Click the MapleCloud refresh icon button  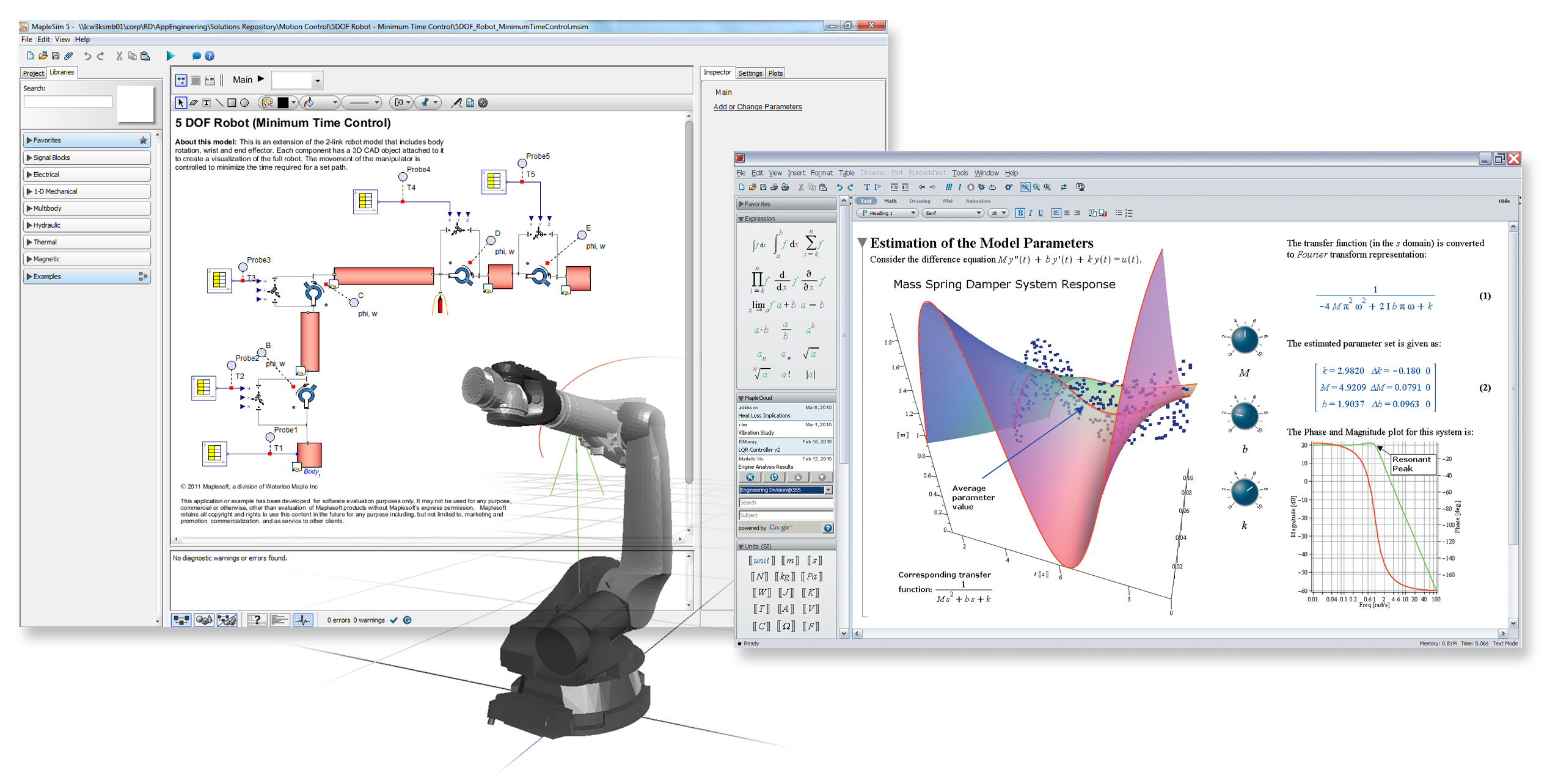(774, 477)
